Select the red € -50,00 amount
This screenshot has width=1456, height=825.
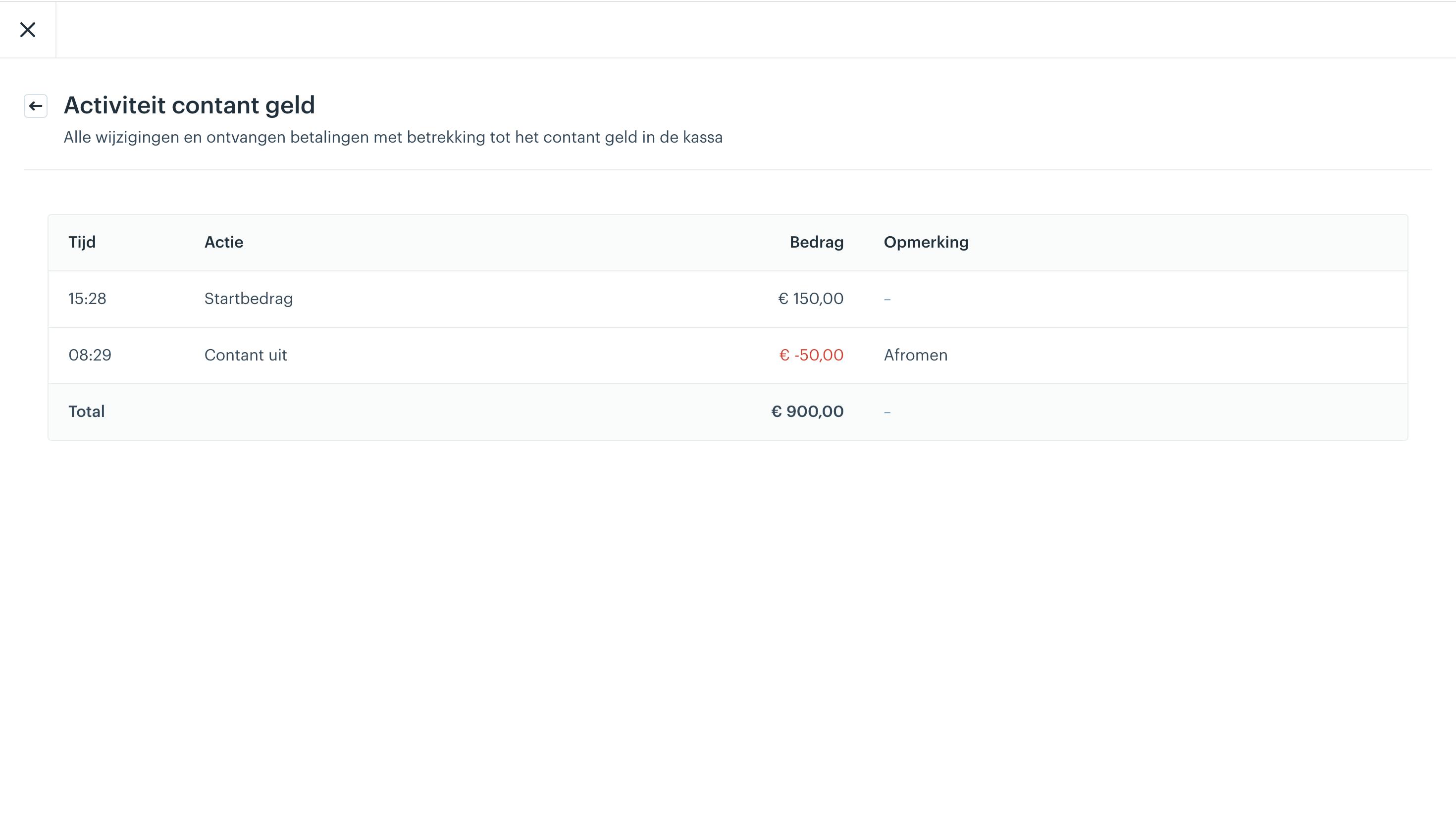tap(811, 355)
